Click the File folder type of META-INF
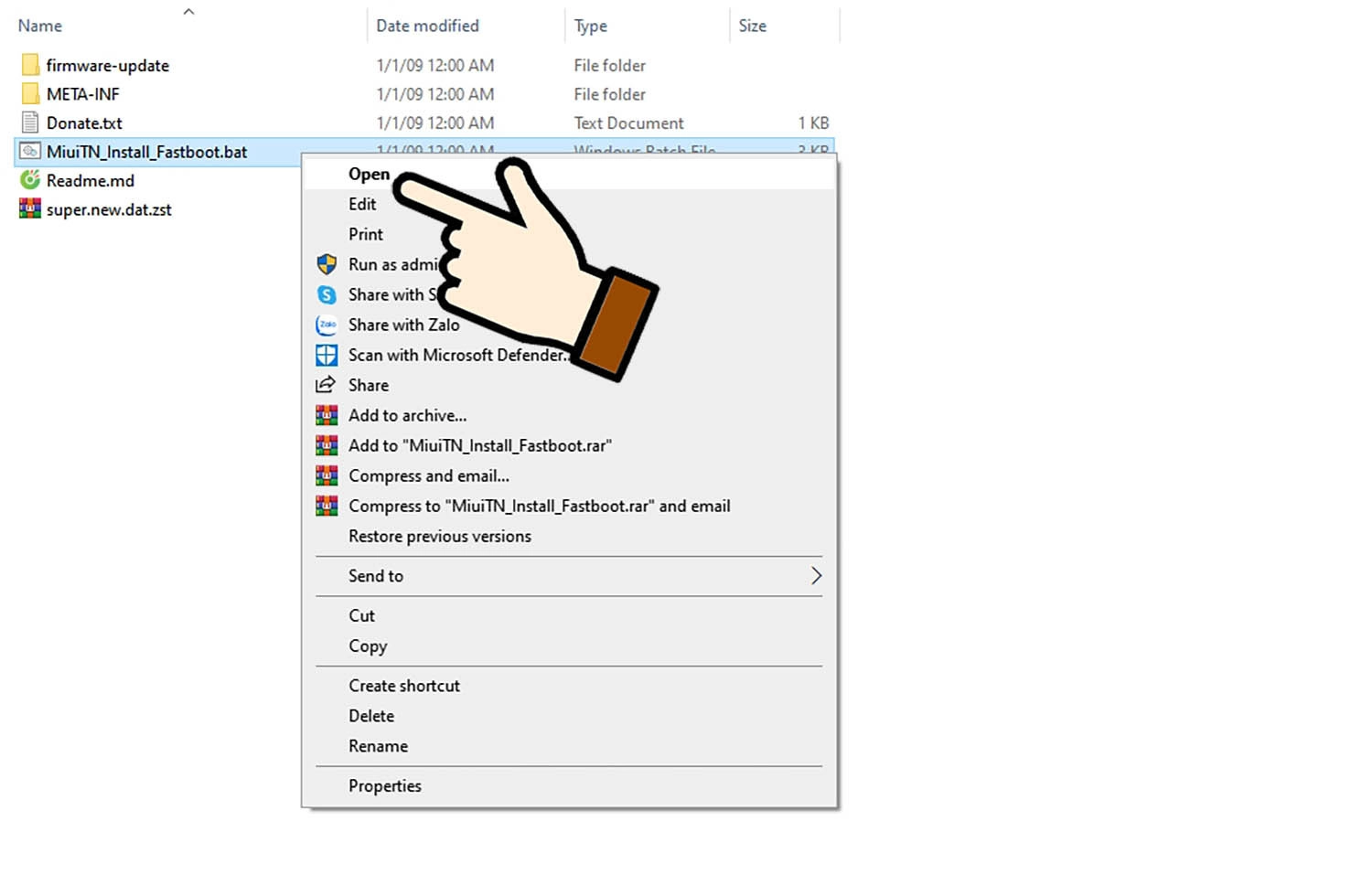The width and height of the screenshot is (1372, 896). 609,93
